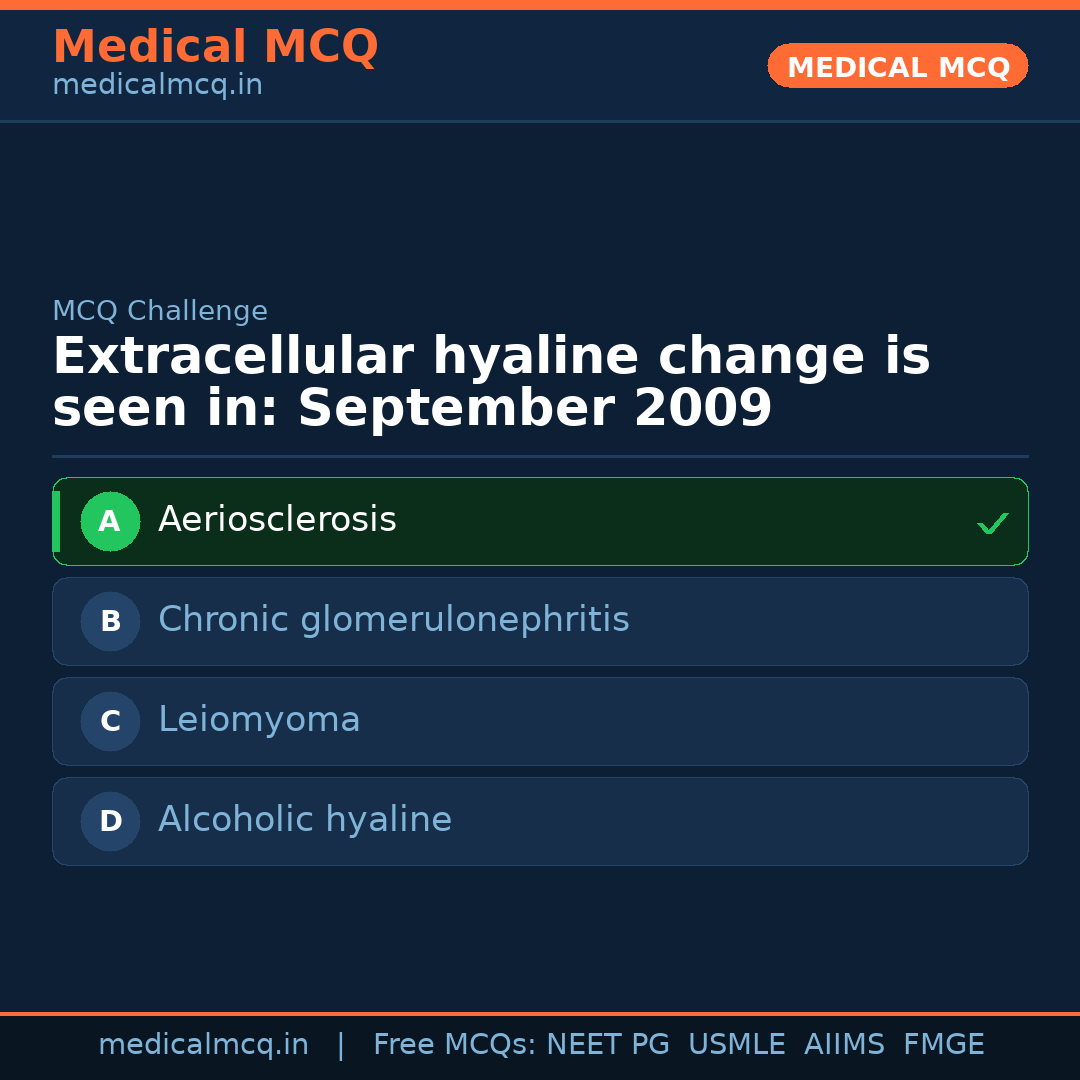Image resolution: width=1080 pixels, height=1080 pixels.
Task: Click the Free MCQs footer text
Action: (454, 1045)
